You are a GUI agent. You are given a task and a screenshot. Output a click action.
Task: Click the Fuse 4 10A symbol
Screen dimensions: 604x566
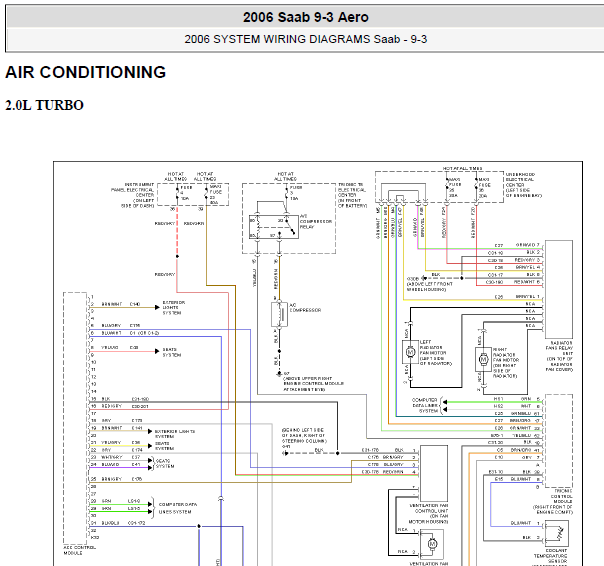click(x=178, y=194)
